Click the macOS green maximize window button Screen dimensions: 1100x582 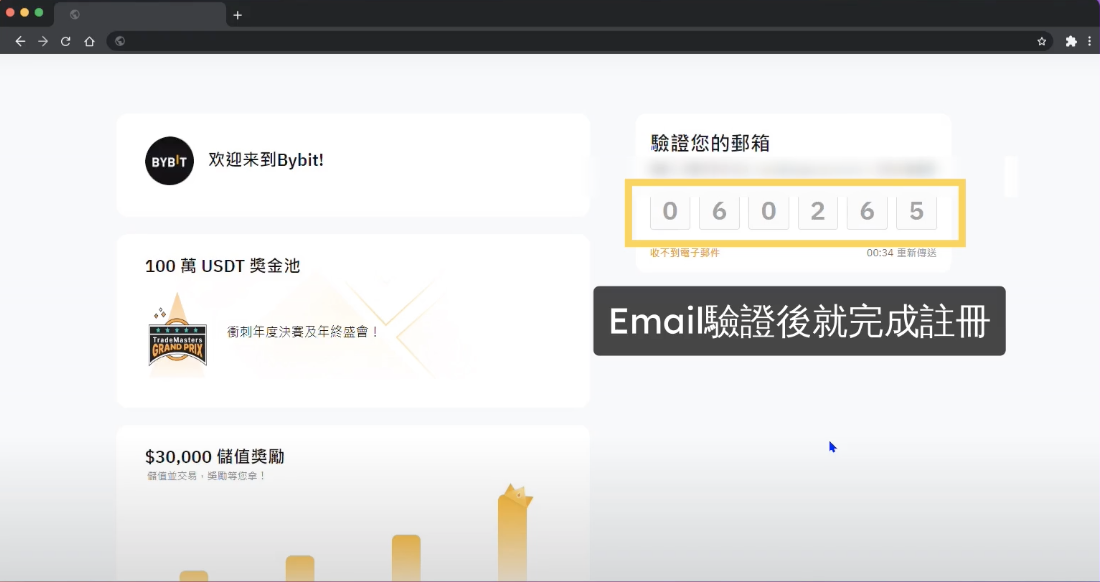coord(39,13)
